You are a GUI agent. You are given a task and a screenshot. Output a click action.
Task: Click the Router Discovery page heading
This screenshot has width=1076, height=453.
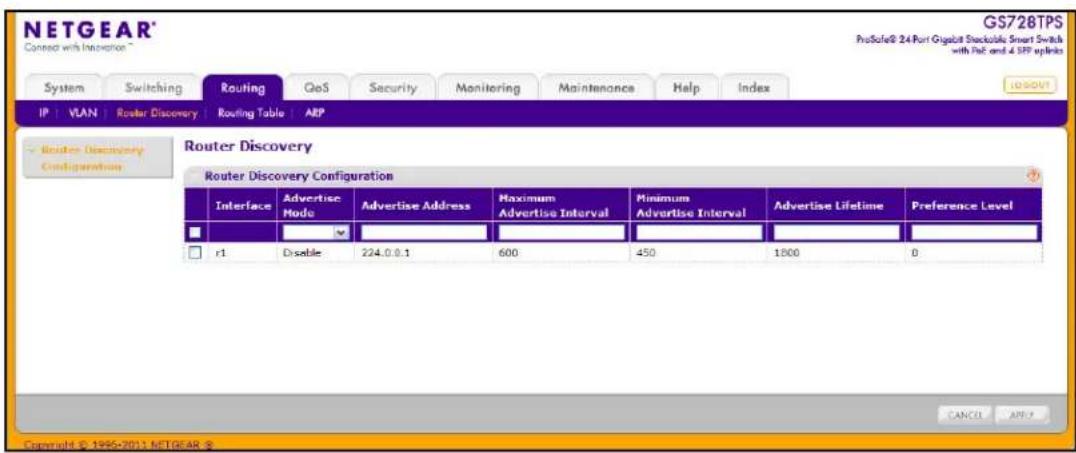coord(248,146)
